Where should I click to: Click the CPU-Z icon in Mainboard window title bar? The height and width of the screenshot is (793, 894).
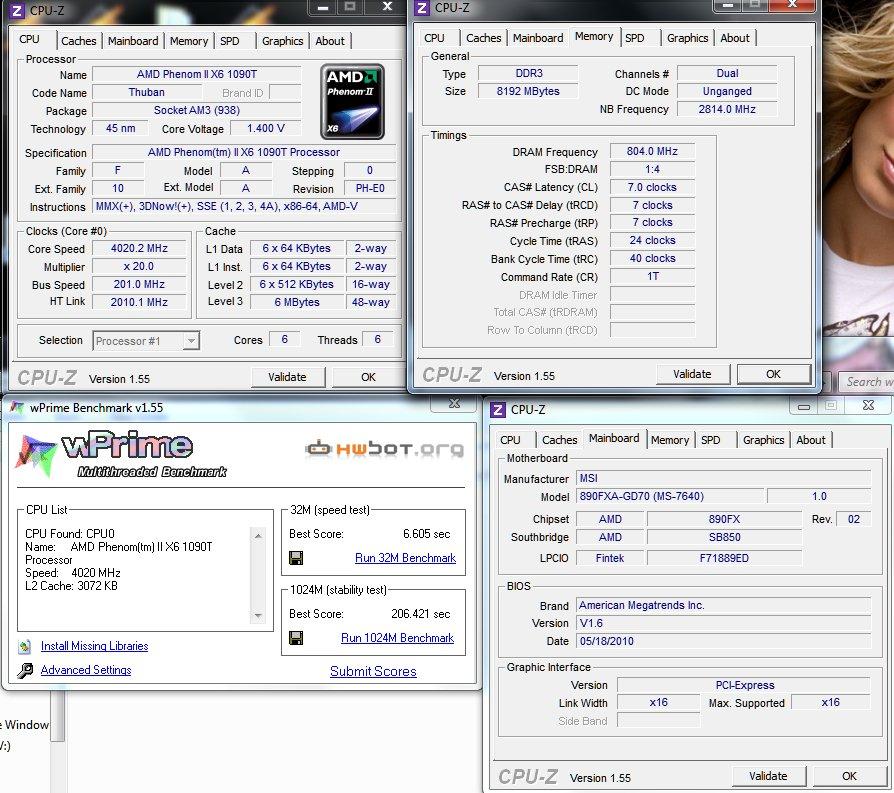498,409
